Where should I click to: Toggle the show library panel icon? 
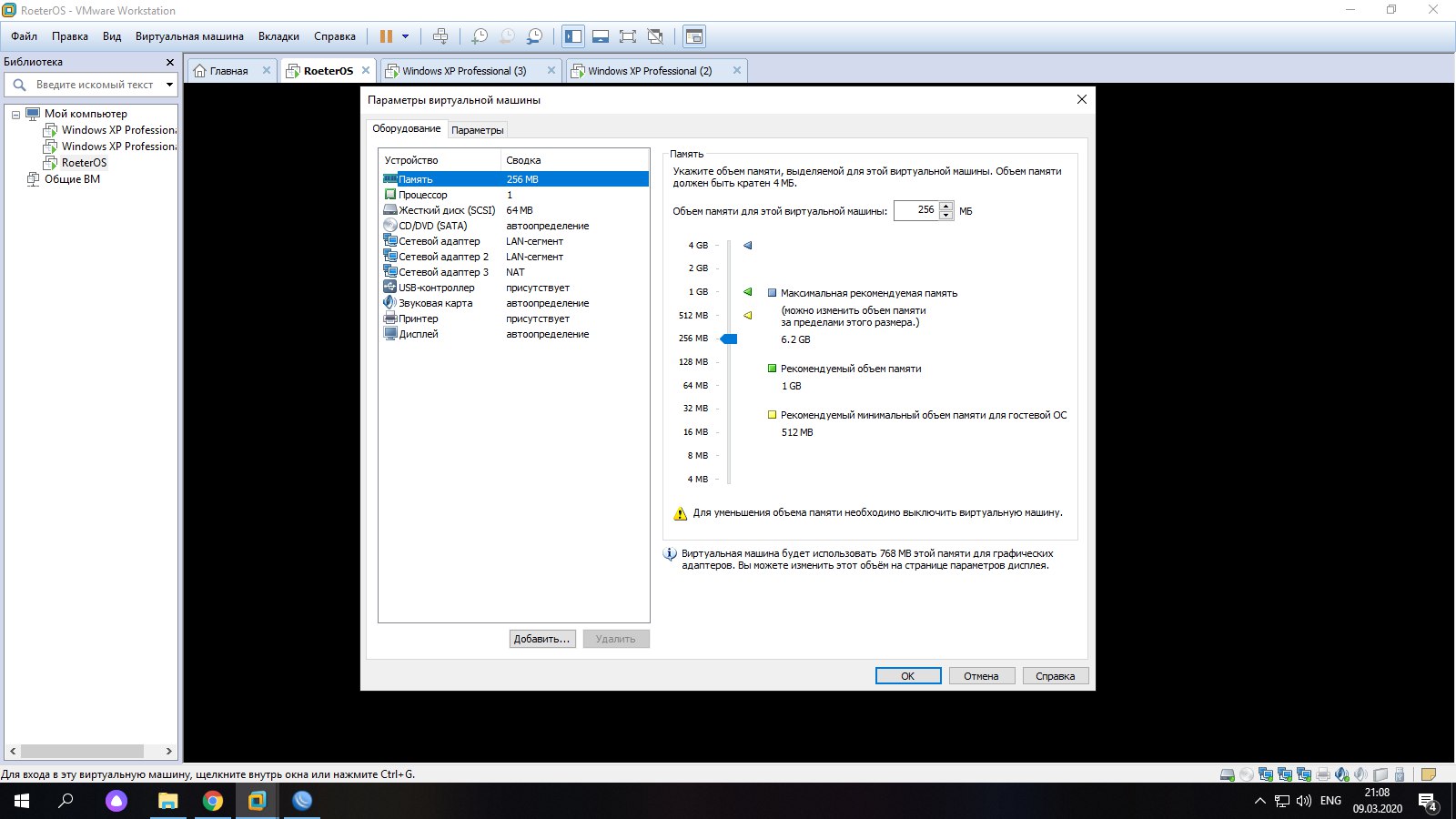573,36
